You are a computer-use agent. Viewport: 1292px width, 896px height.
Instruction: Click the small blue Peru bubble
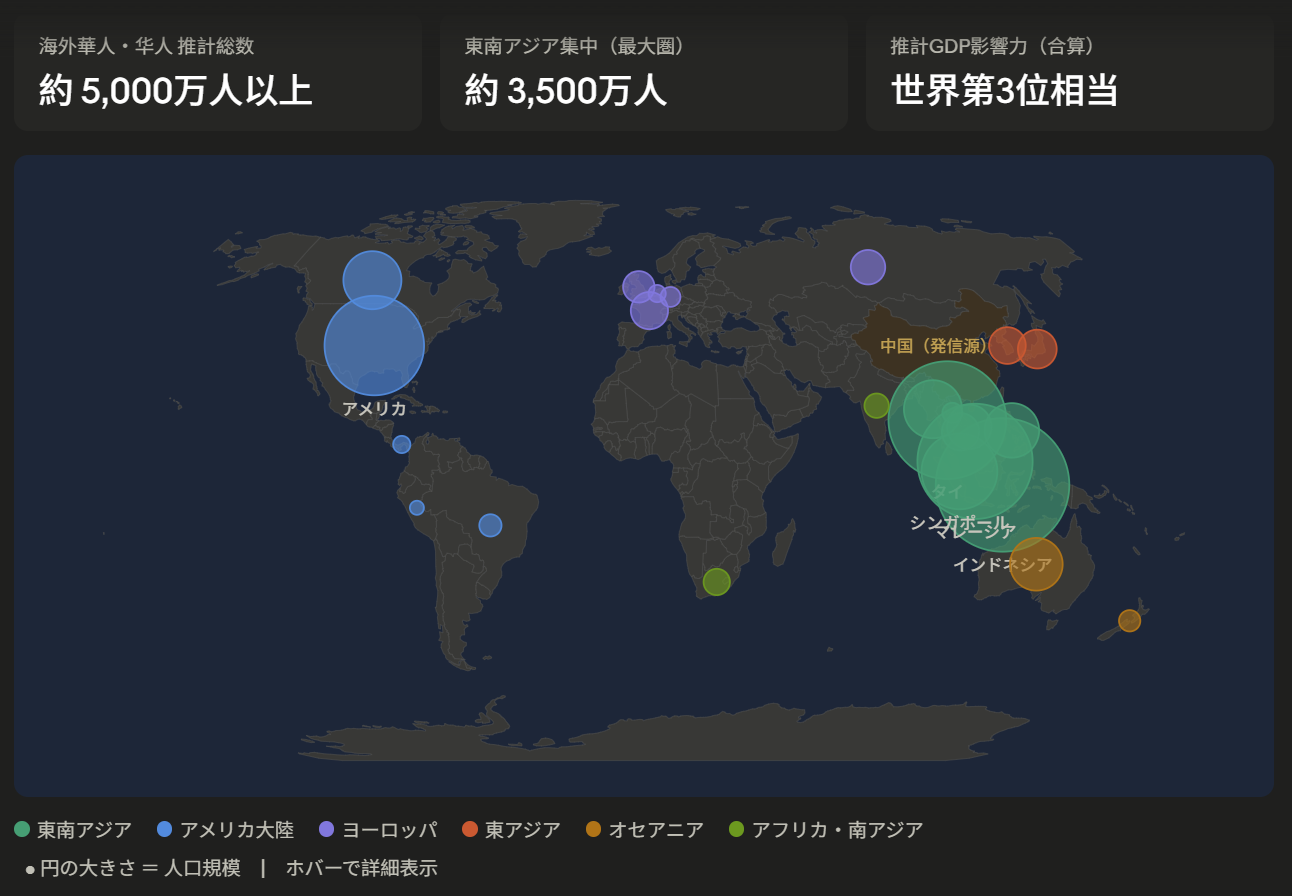(x=417, y=508)
